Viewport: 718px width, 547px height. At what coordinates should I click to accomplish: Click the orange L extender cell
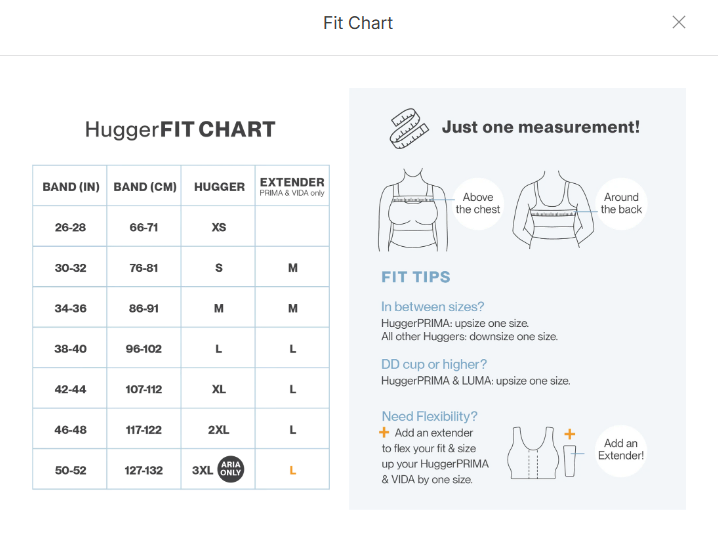(293, 469)
